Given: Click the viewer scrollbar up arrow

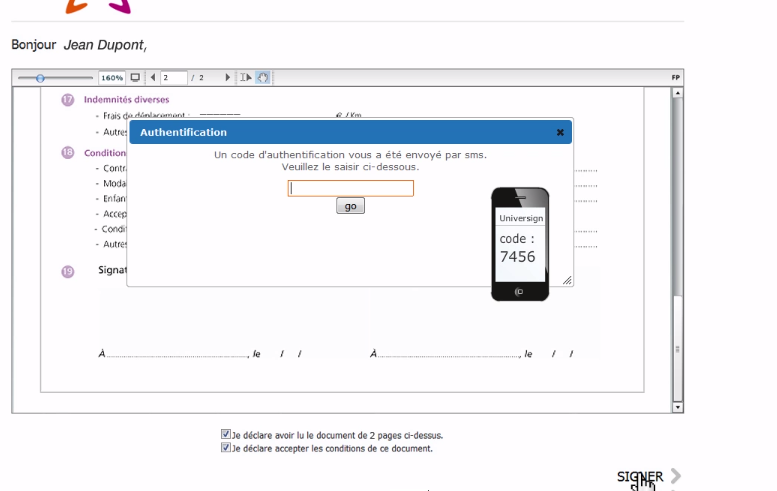Looking at the screenshot, I should click(x=677, y=93).
